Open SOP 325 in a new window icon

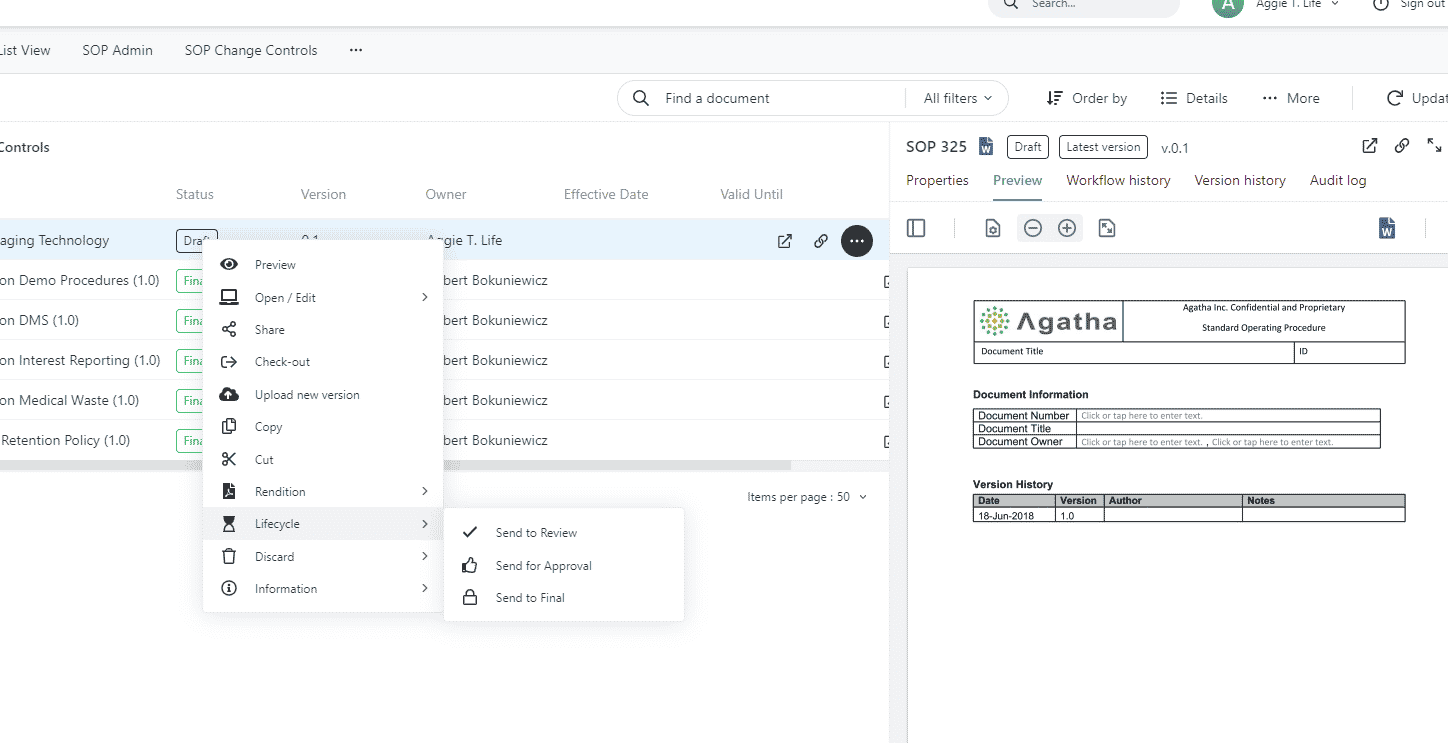(1370, 146)
